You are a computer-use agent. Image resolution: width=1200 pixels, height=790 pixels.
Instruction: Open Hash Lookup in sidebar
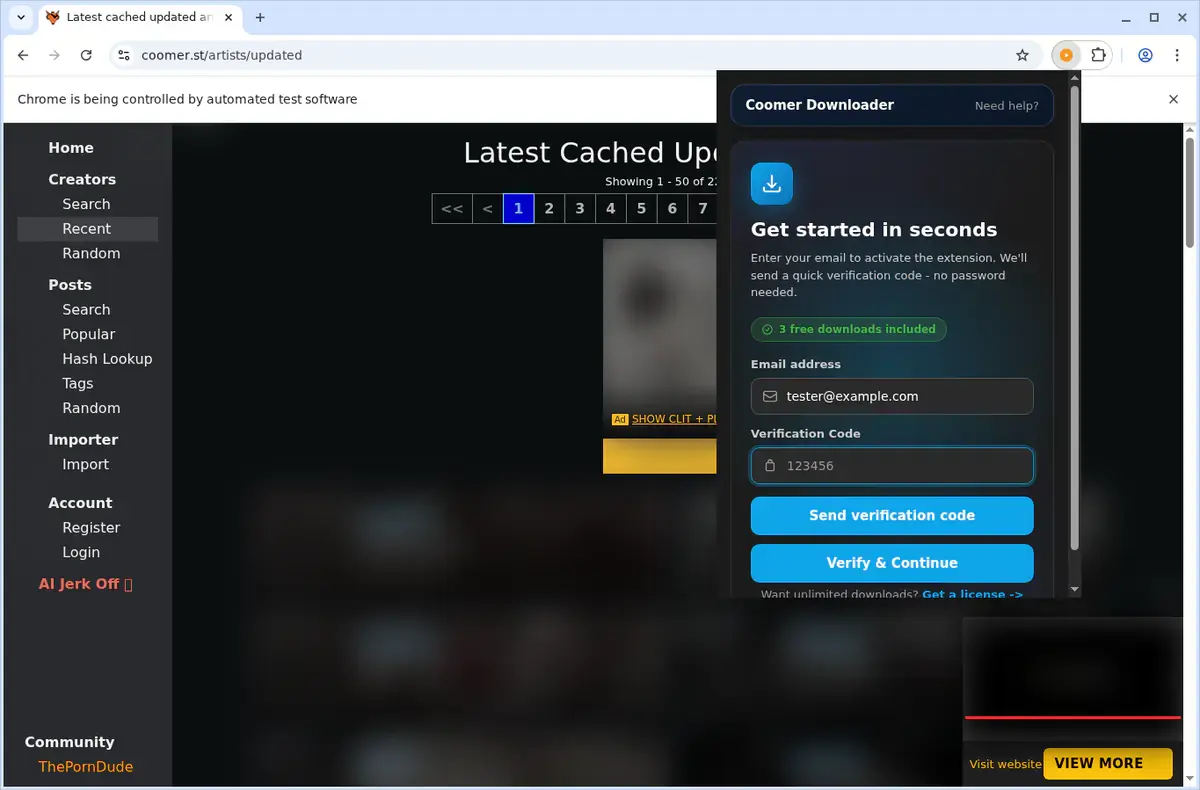click(107, 359)
